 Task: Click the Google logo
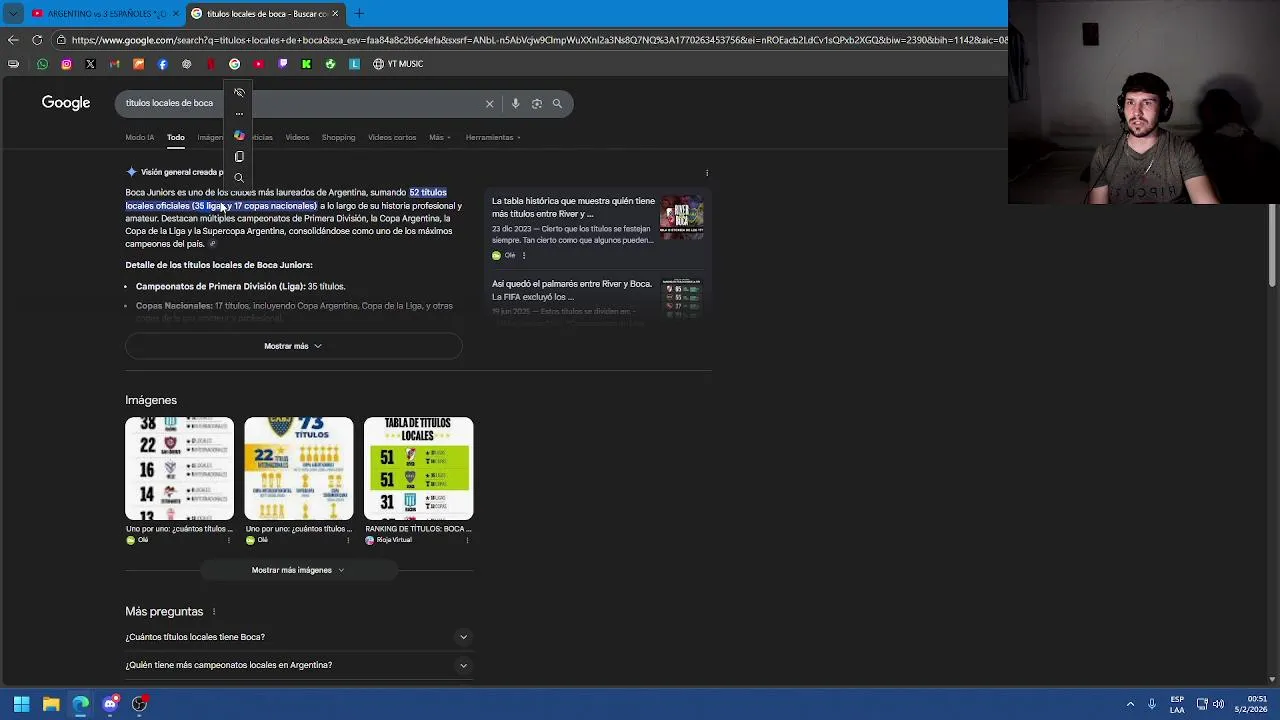pos(66,103)
